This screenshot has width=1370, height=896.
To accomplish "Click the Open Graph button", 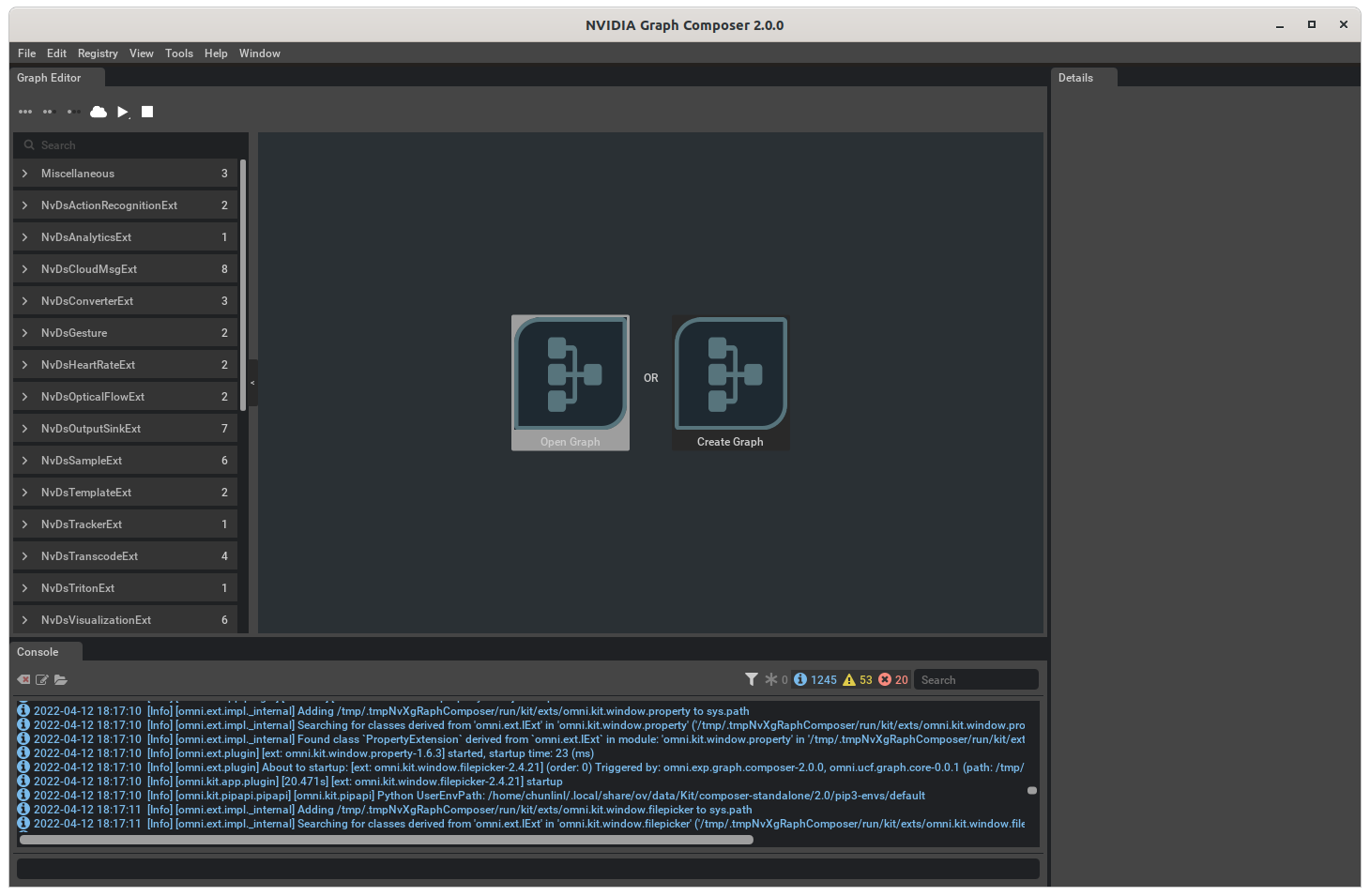I will (x=570, y=382).
